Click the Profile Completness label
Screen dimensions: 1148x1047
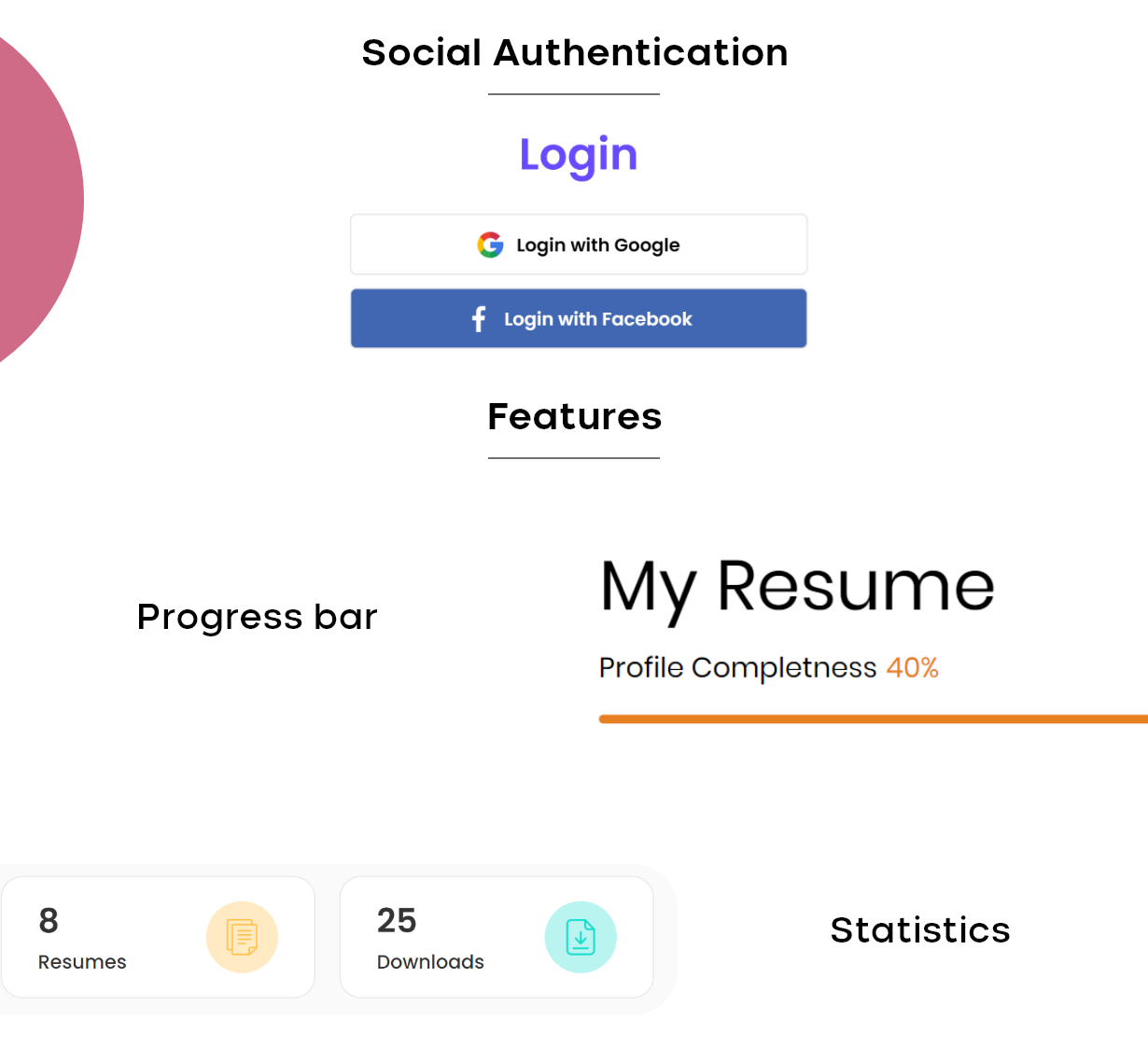click(737, 668)
